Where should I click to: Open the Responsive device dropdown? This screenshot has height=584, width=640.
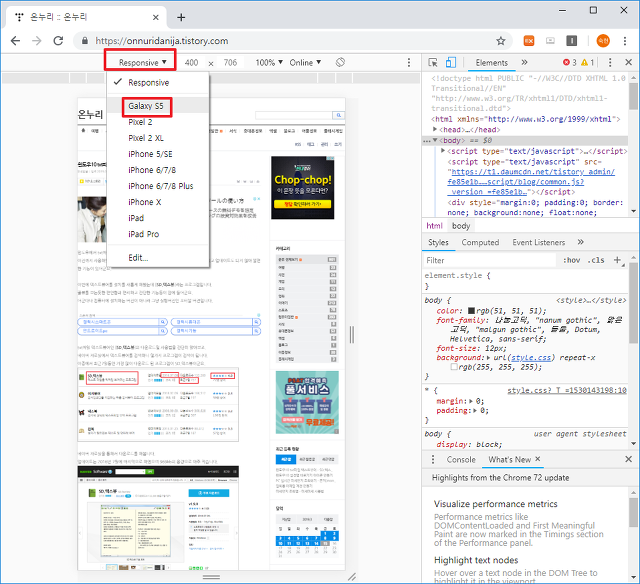click(141, 62)
